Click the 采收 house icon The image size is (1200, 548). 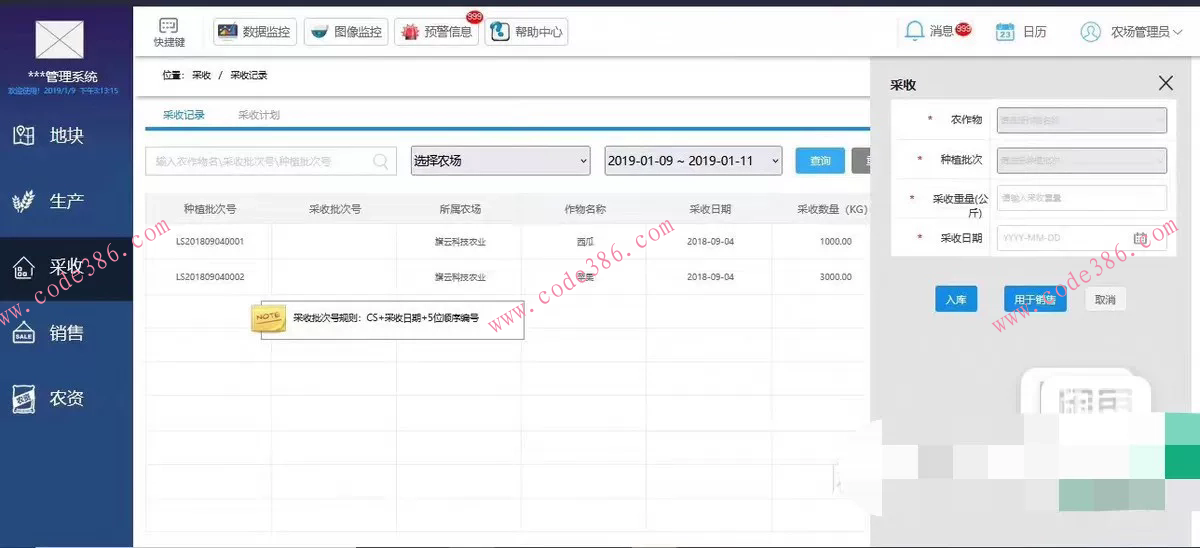[x=23, y=267]
